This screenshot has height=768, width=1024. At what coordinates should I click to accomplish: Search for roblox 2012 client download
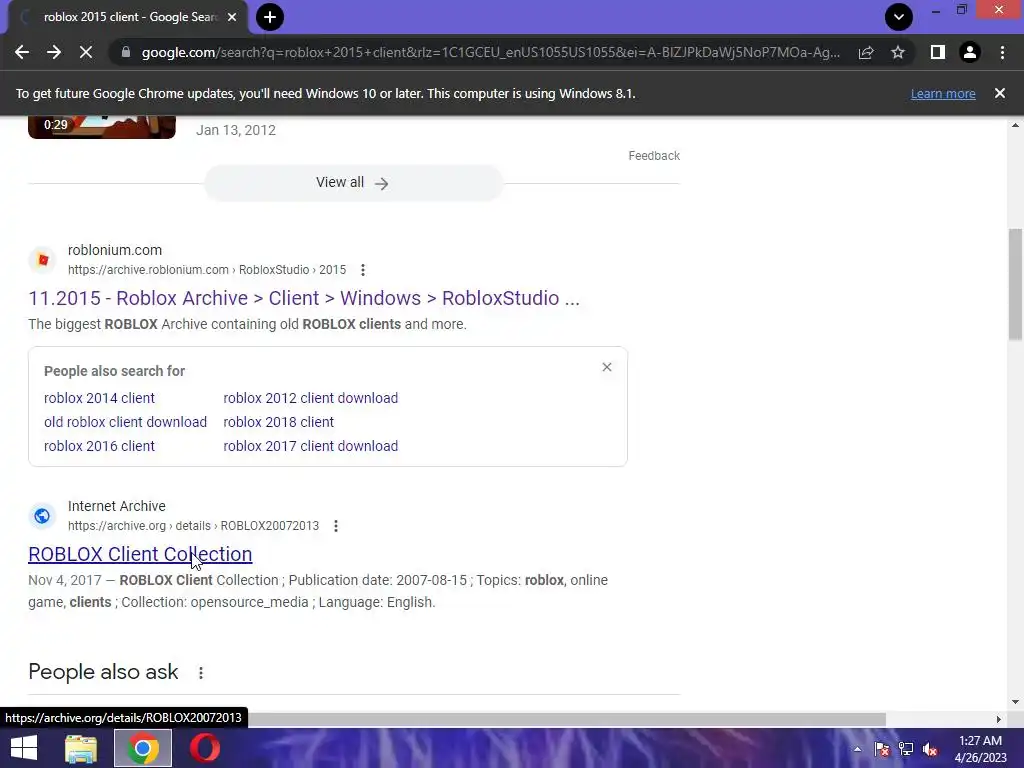[x=311, y=398]
